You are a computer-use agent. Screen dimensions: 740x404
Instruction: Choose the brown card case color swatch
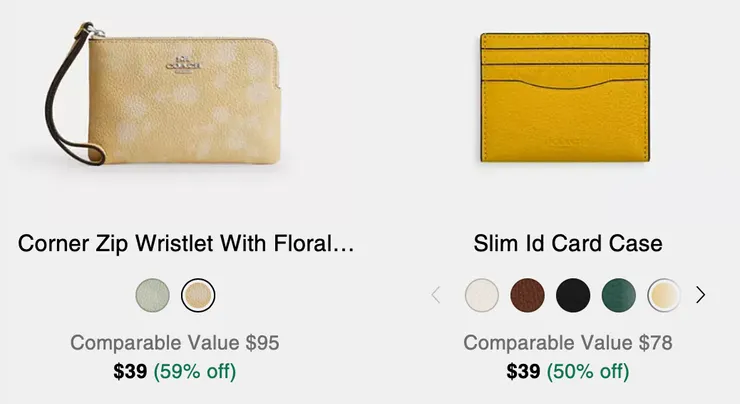(528, 295)
